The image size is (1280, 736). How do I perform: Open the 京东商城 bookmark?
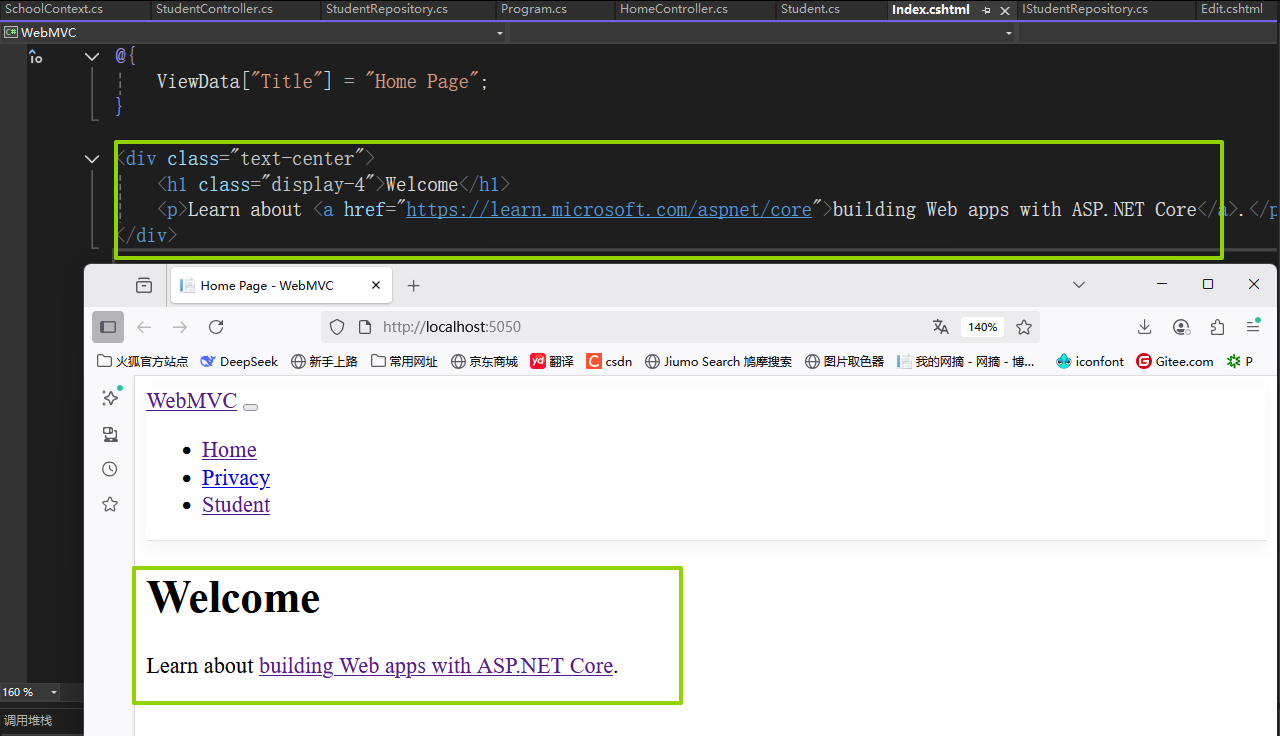point(484,361)
